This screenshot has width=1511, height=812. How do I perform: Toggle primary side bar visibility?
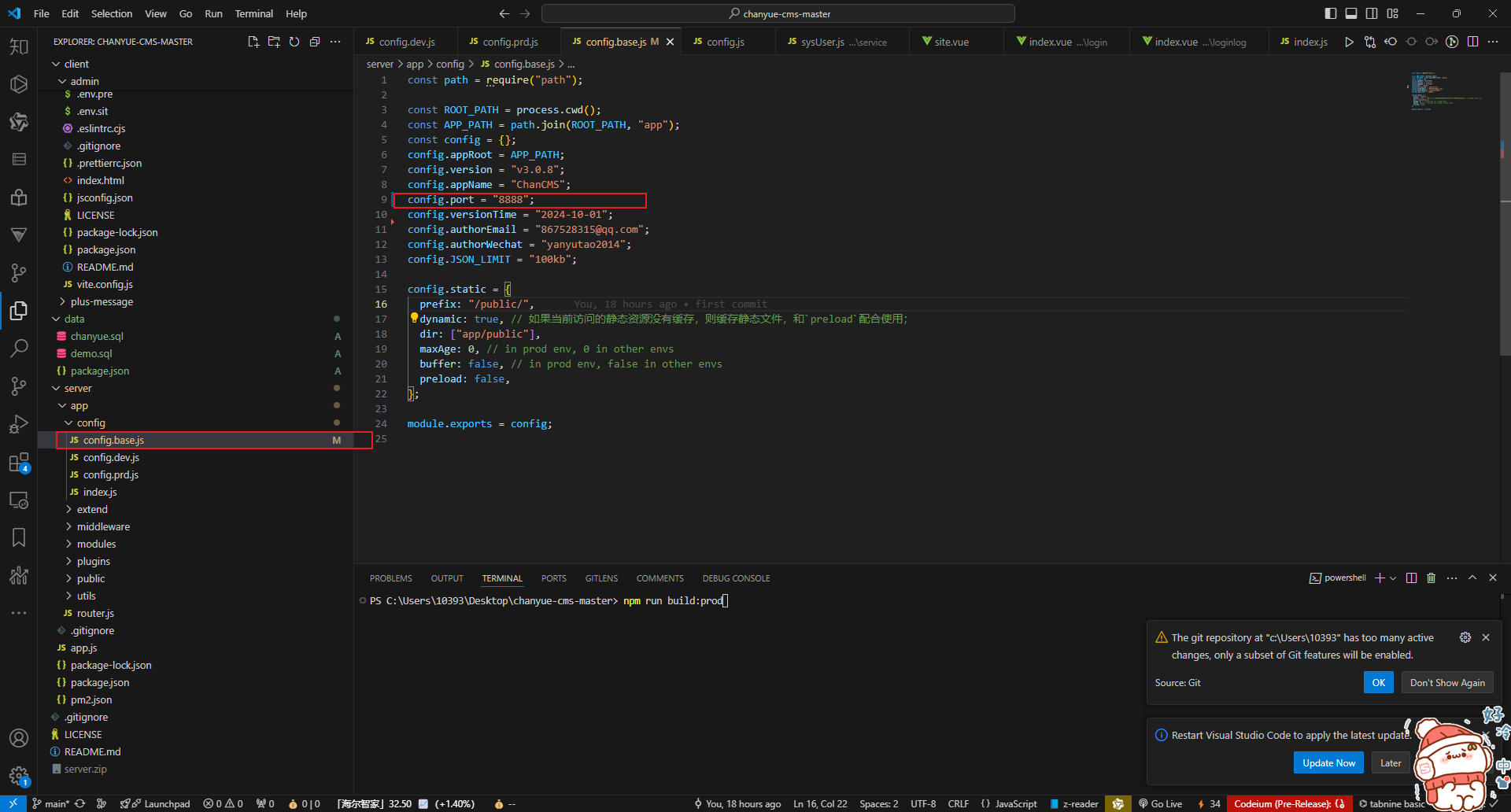[1331, 13]
